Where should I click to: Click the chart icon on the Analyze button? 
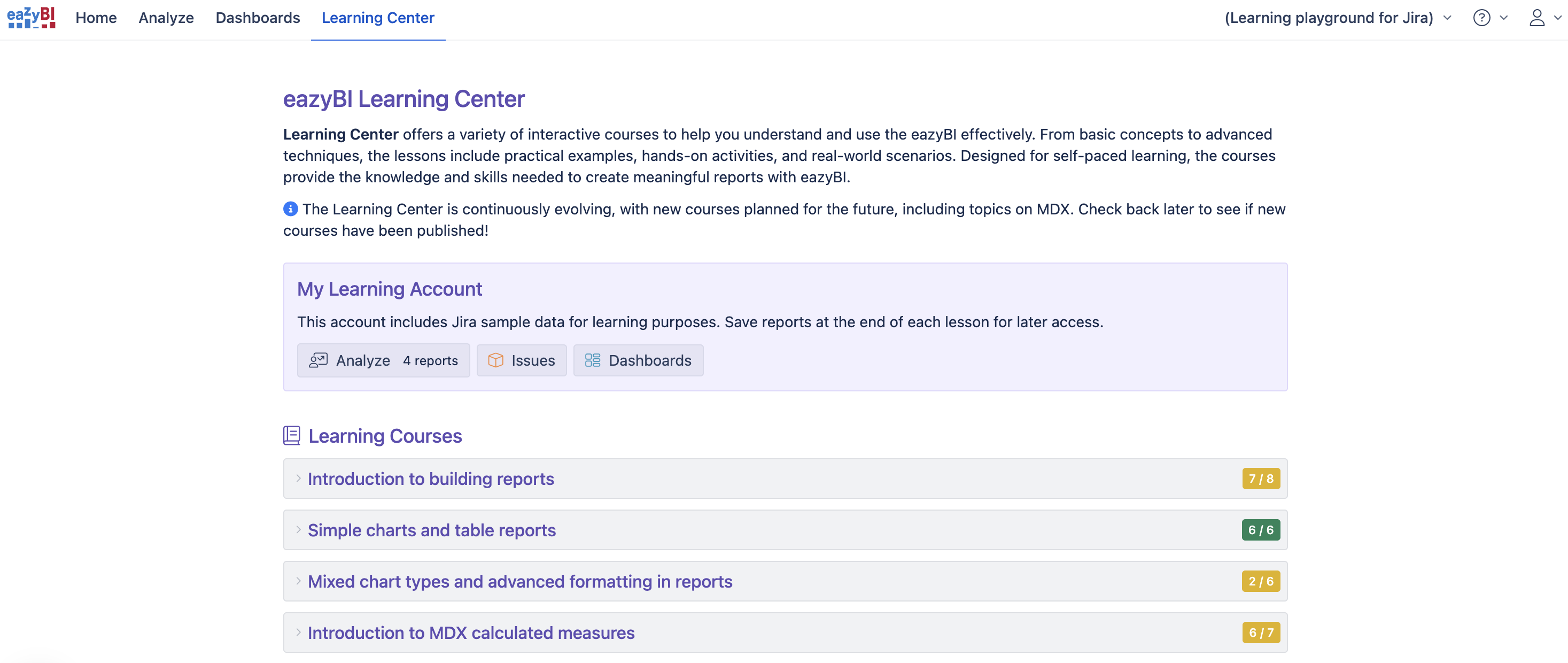318,360
